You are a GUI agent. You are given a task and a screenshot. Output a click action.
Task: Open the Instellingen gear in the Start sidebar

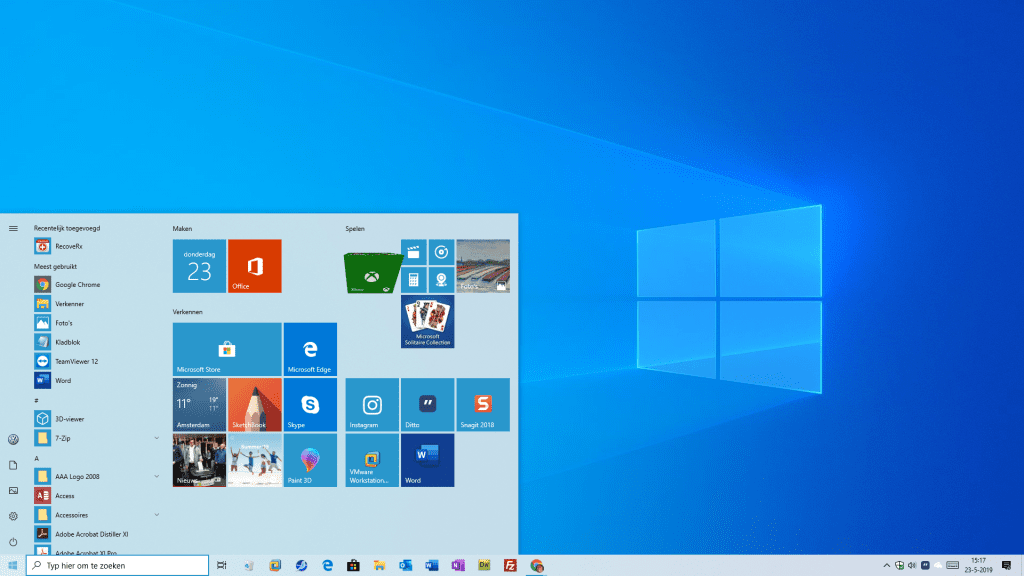[x=13, y=514]
